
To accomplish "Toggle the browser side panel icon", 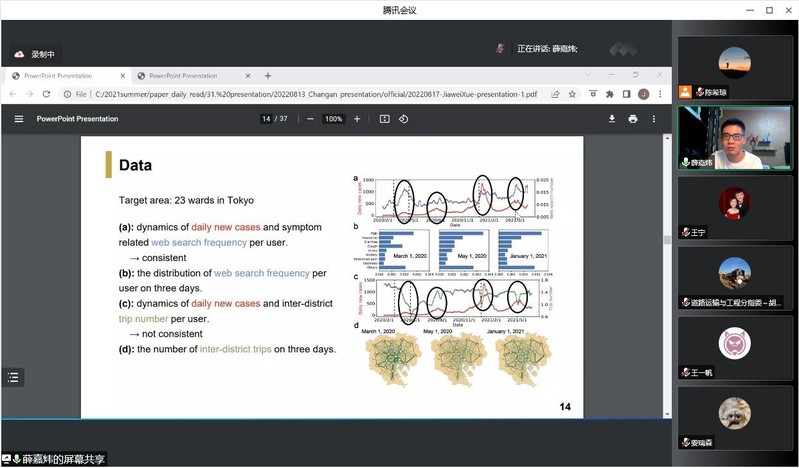I will point(626,94).
